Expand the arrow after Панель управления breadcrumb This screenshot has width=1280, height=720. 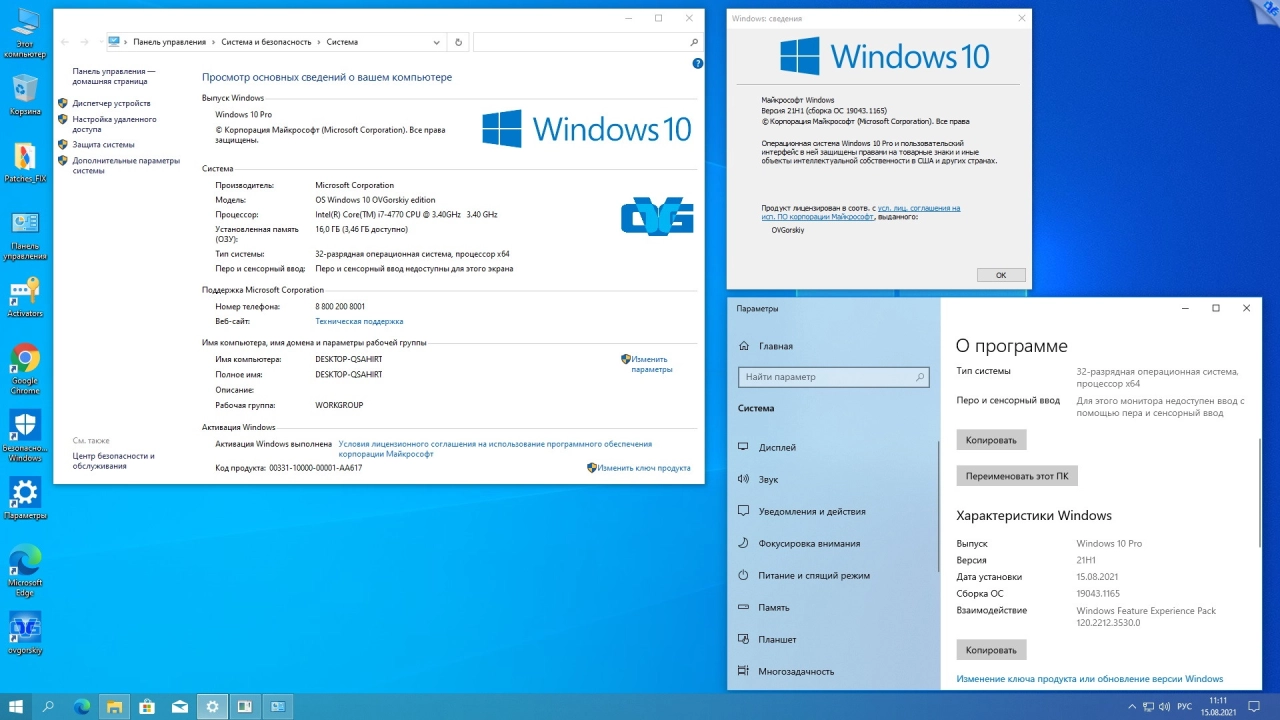point(213,42)
